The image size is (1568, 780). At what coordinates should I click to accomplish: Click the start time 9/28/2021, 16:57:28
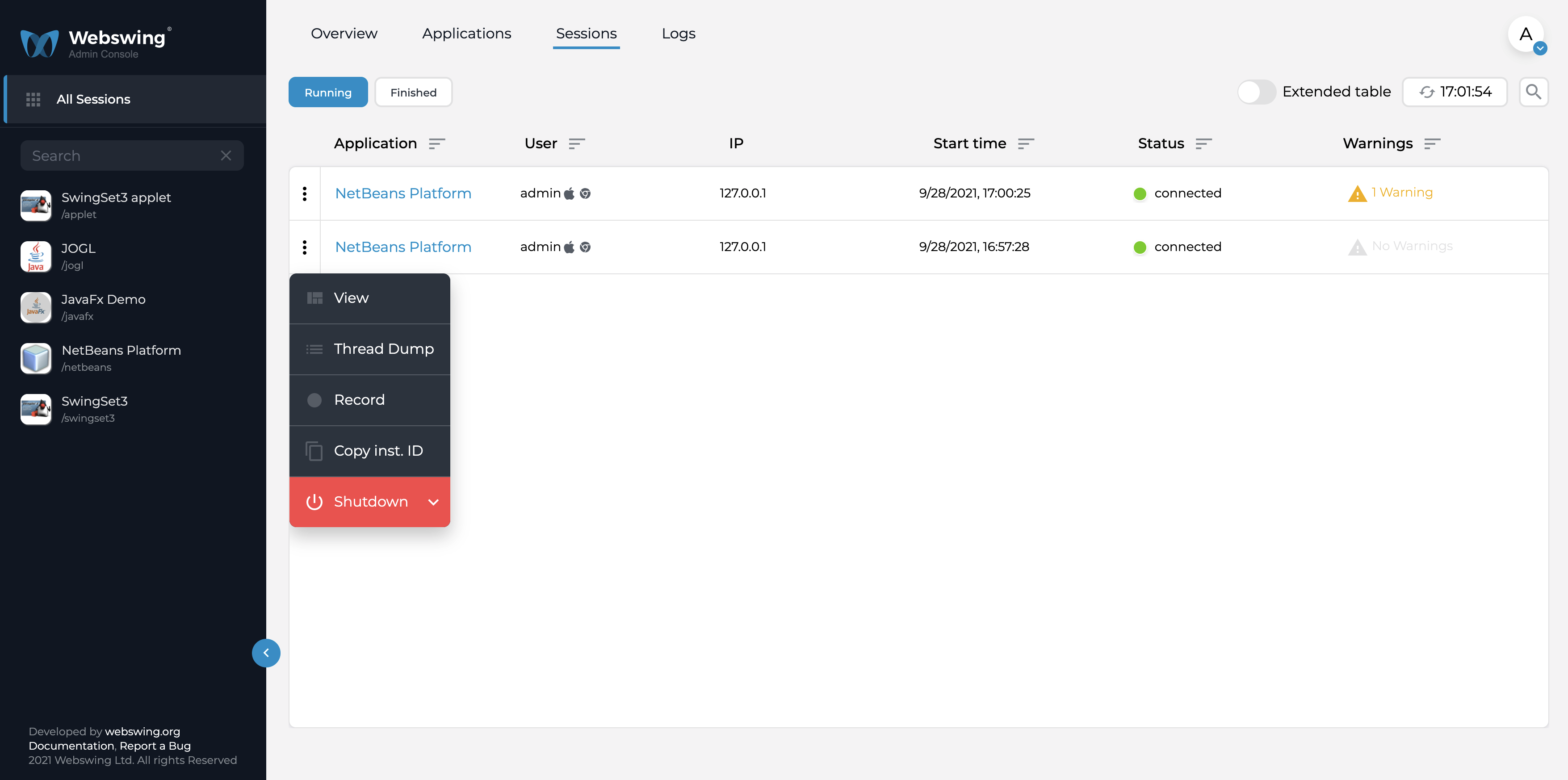point(974,247)
